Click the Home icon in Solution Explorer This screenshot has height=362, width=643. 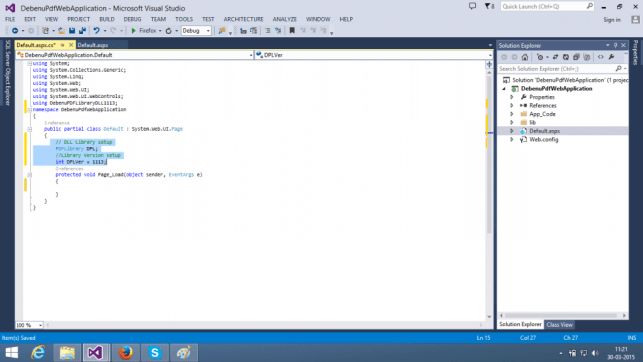(524, 57)
